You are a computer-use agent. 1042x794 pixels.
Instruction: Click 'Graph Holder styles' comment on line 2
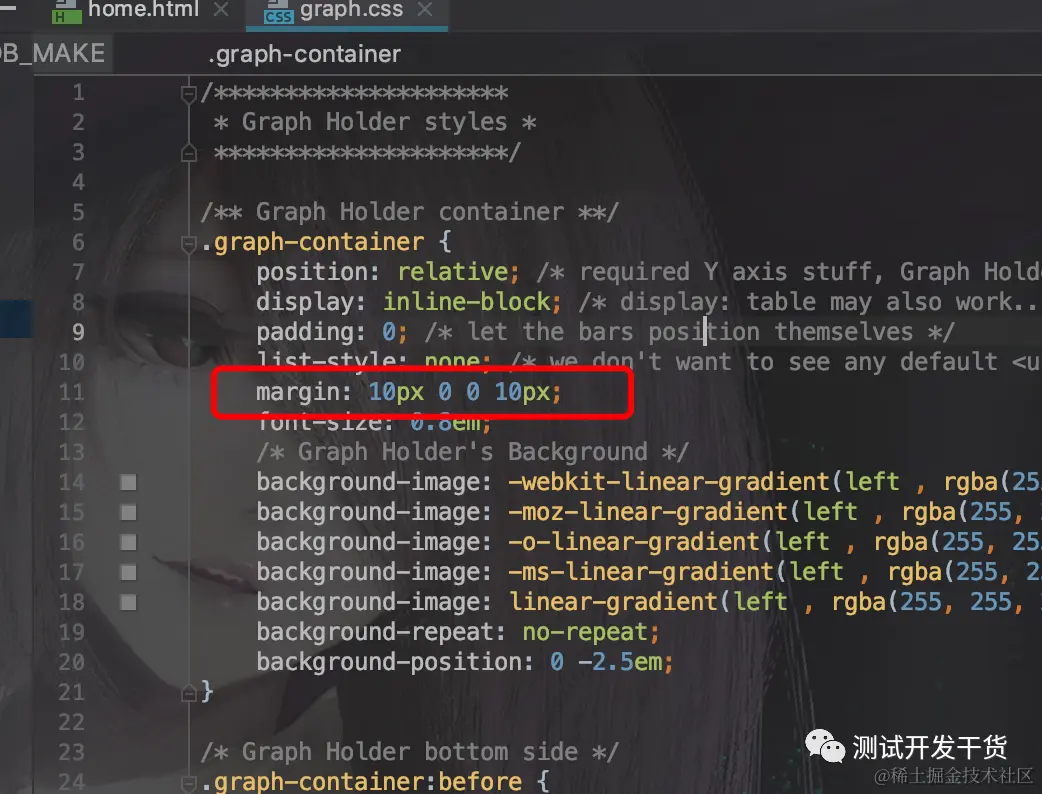(374, 122)
